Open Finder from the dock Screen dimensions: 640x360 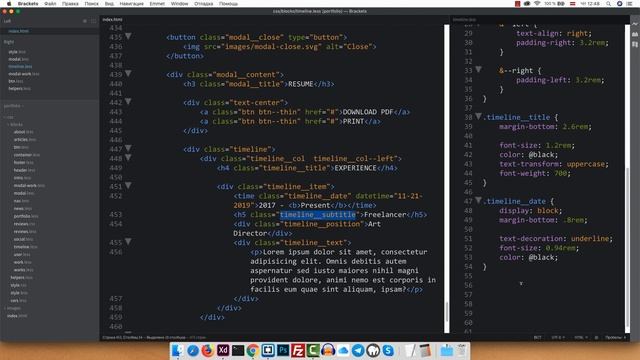coord(178,350)
